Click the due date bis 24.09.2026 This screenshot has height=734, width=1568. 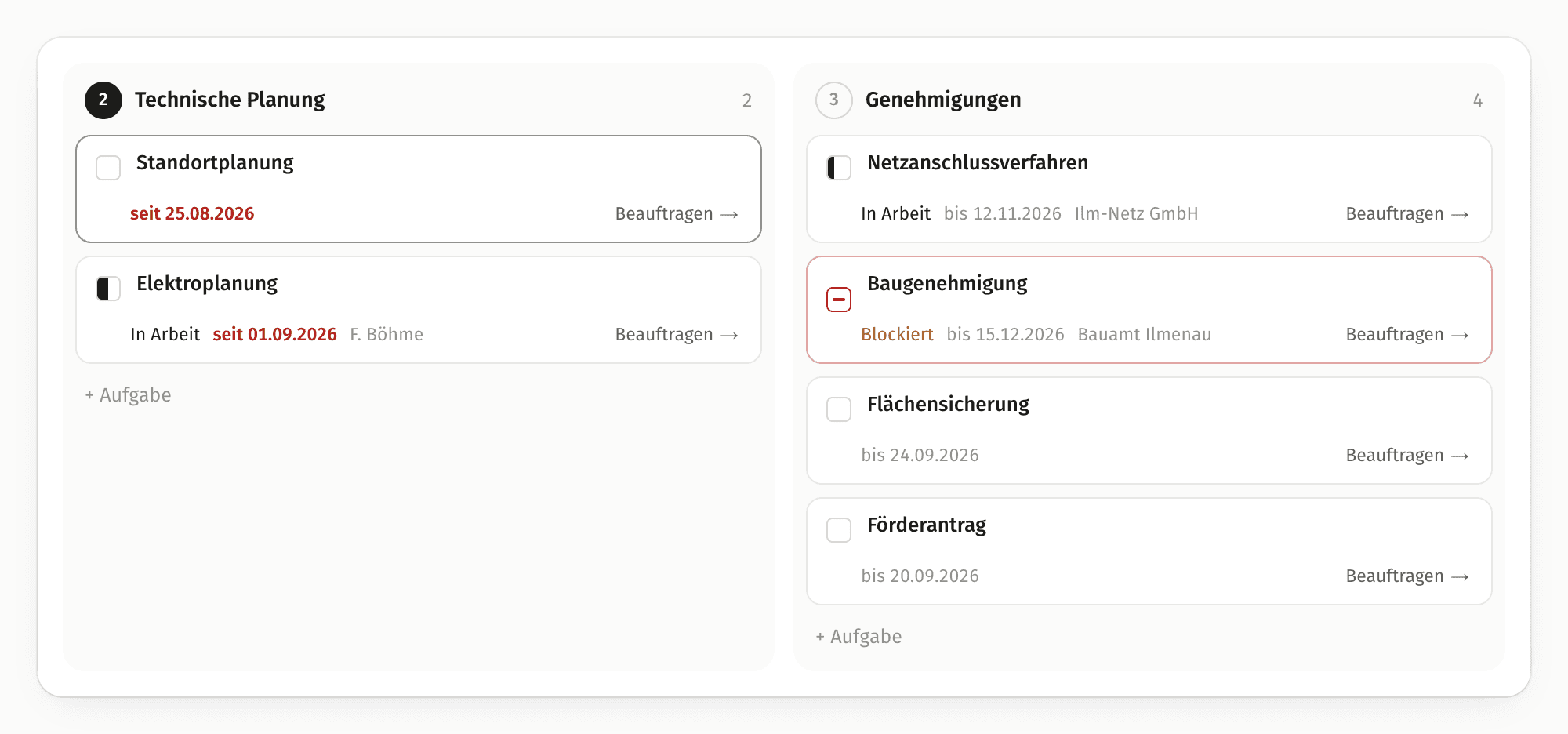(920, 456)
